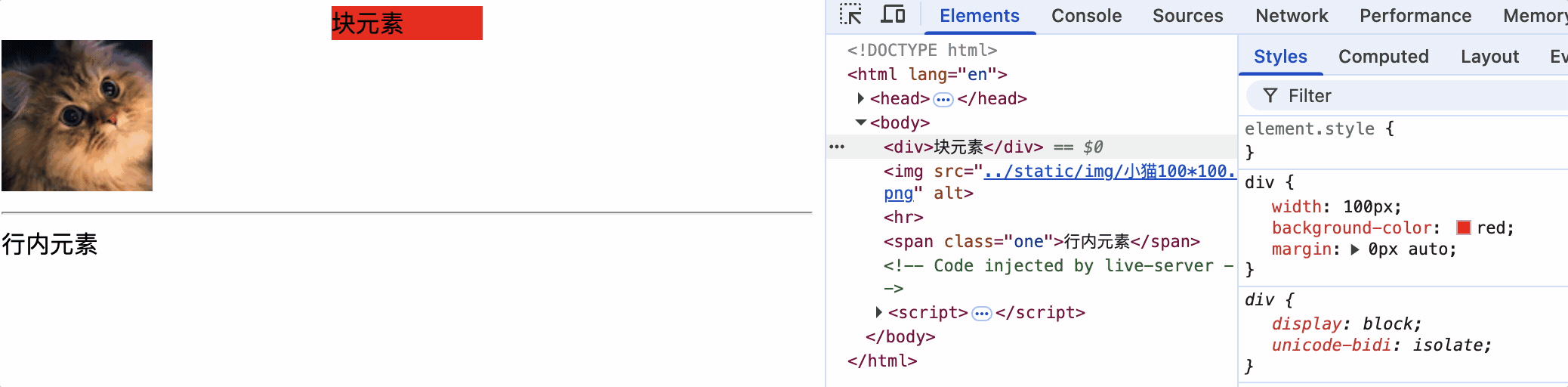
Task: Select the closing body tag line
Action: click(900, 336)
